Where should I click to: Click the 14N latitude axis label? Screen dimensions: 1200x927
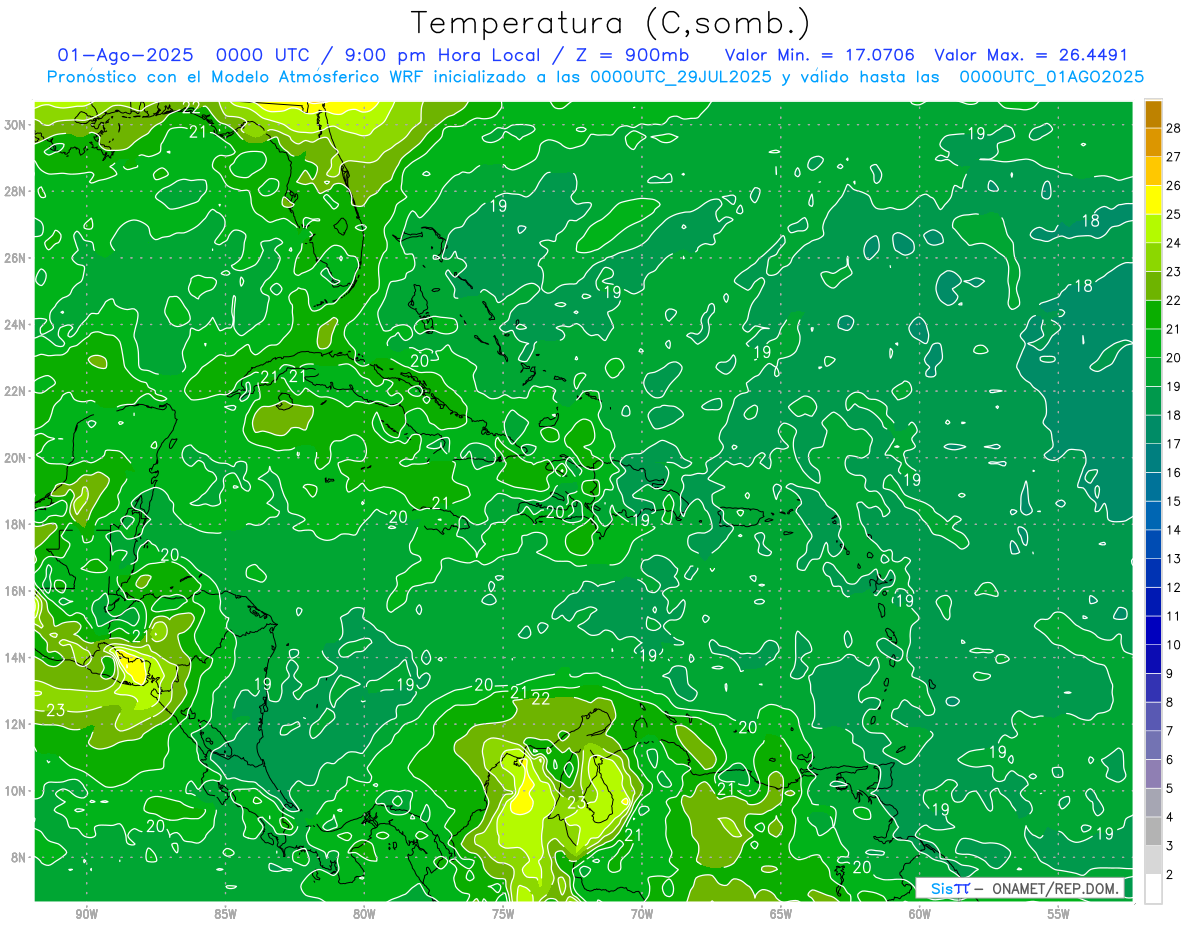point(16,657)
